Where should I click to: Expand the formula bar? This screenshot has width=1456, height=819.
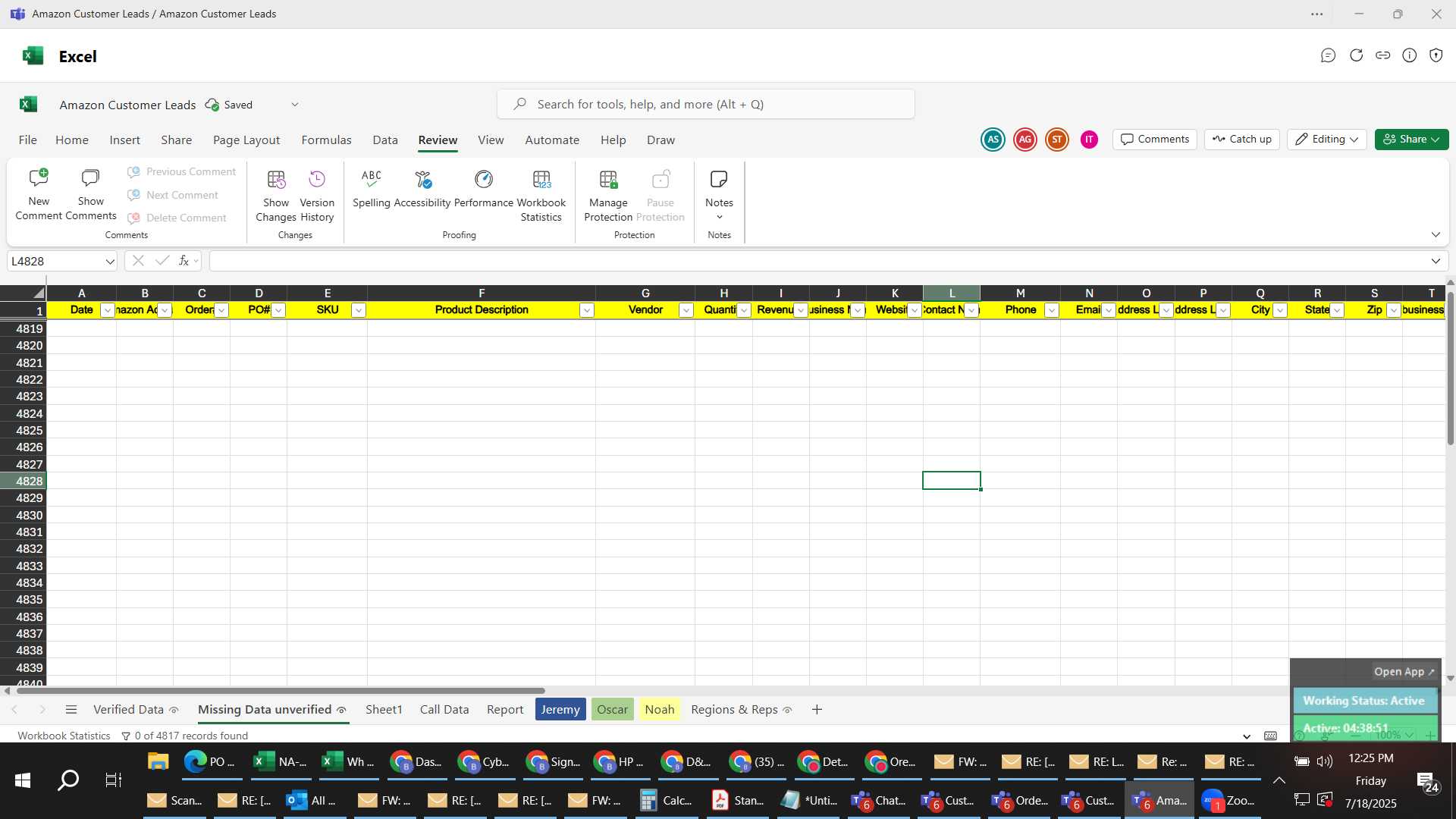(1436, 261)
